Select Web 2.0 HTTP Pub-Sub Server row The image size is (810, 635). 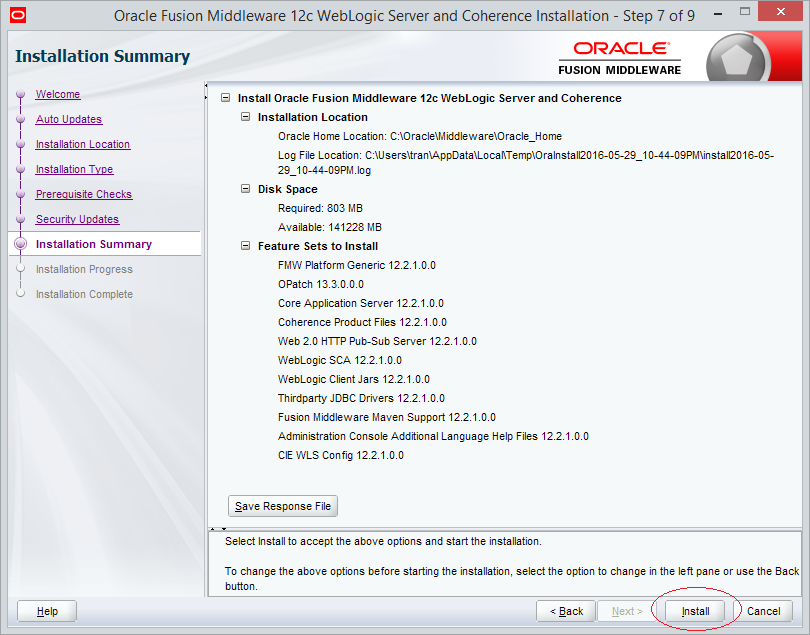click(x=377, y=342)
